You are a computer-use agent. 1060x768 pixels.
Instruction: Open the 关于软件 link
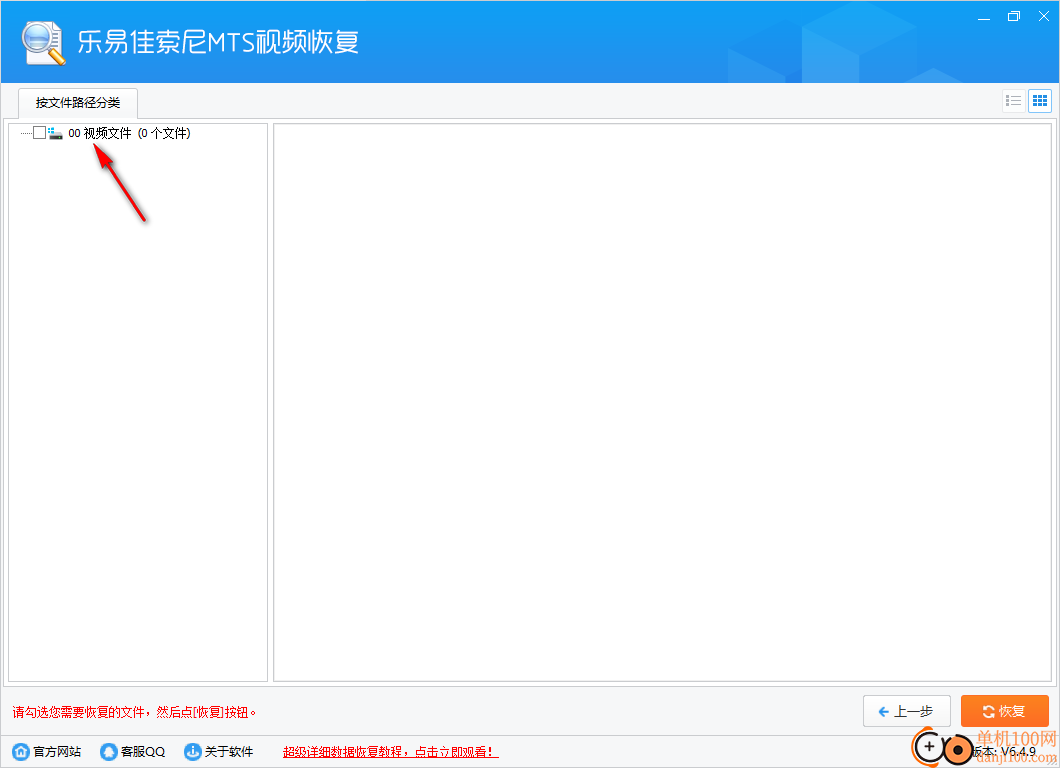pos(228,752)
